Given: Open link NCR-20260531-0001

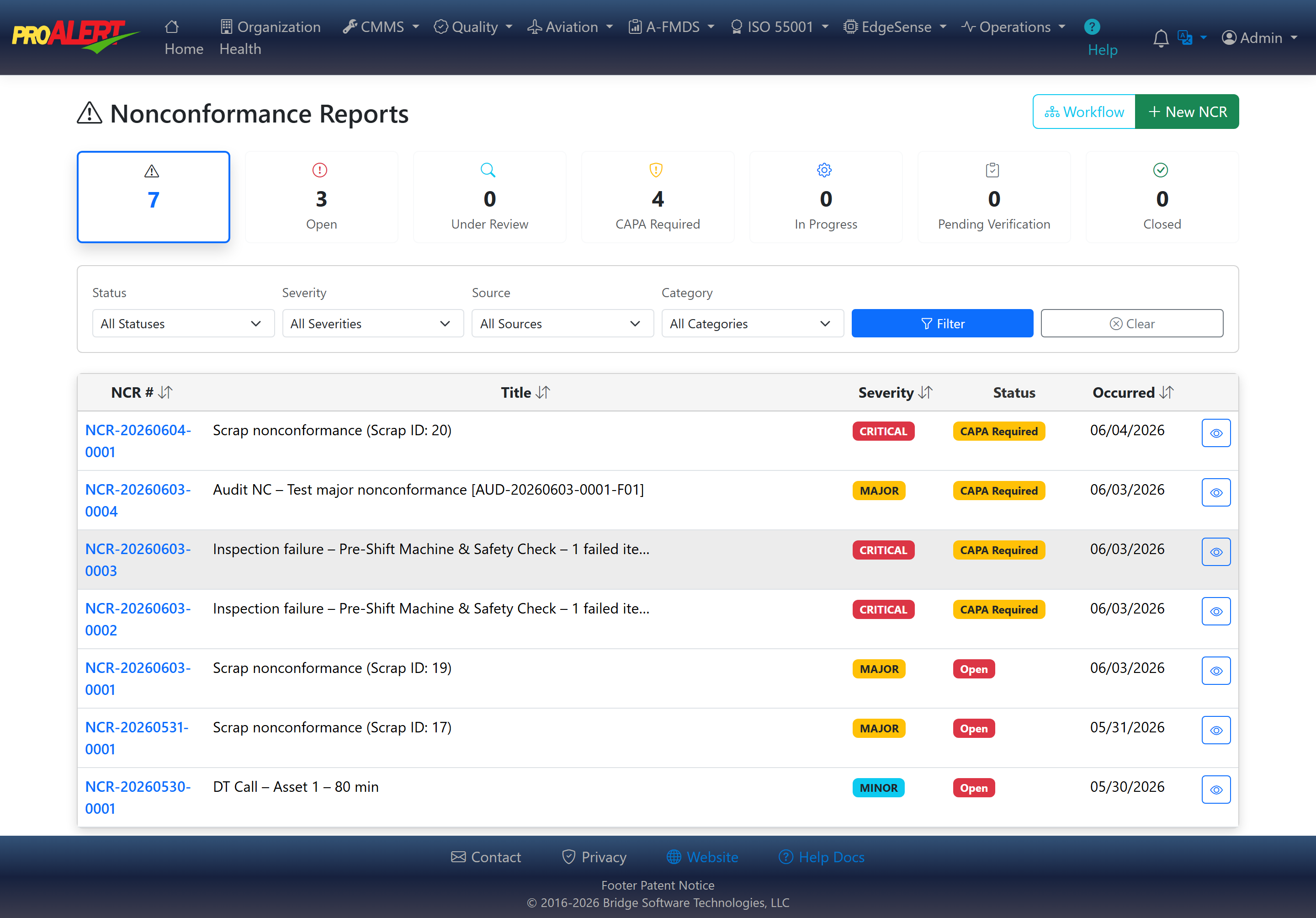Looking at the screenshot, I should [137, 738].
